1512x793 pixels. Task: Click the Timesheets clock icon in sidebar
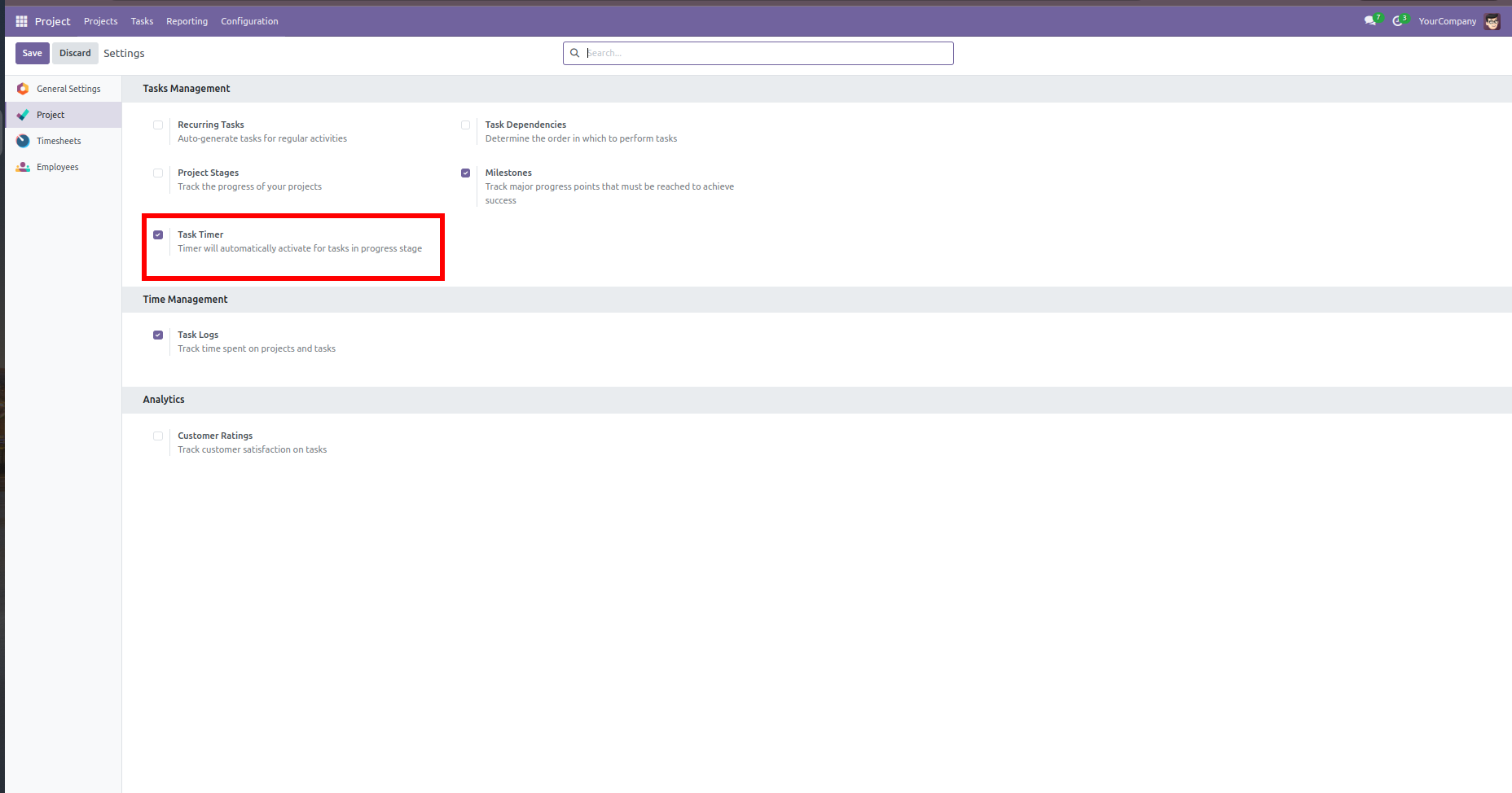point(23,141)
